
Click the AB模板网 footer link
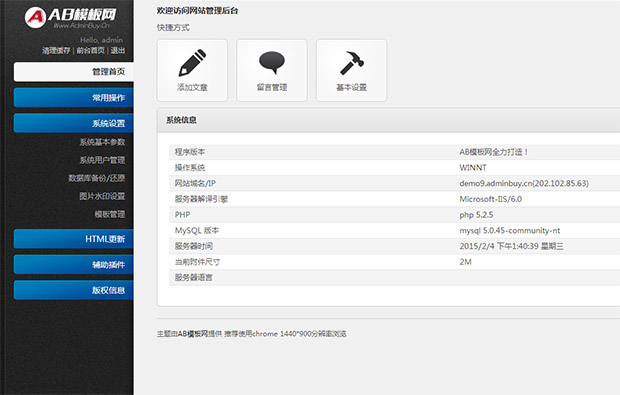click(x=193, y=334)
